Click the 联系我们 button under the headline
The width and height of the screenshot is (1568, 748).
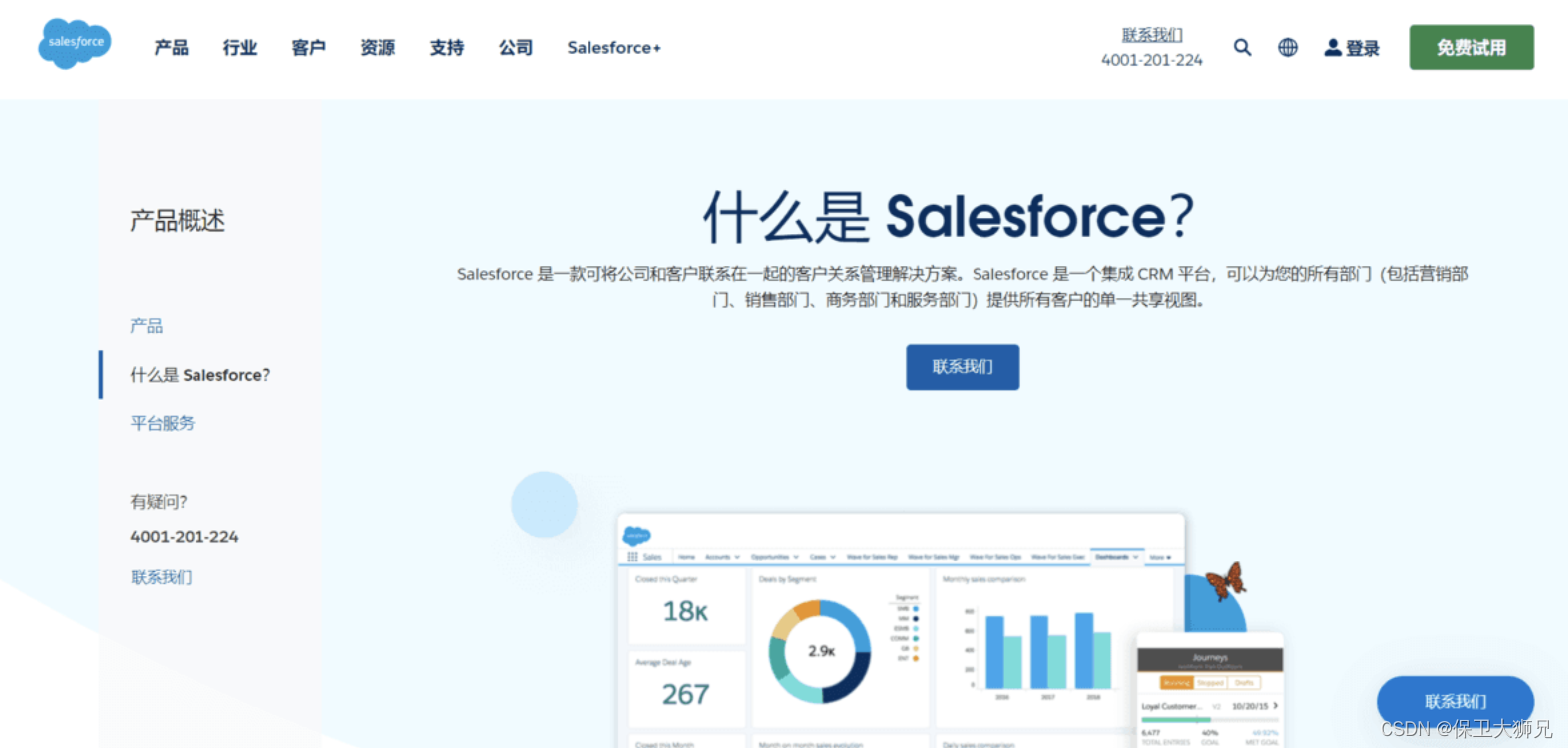(x=963, y=367)
